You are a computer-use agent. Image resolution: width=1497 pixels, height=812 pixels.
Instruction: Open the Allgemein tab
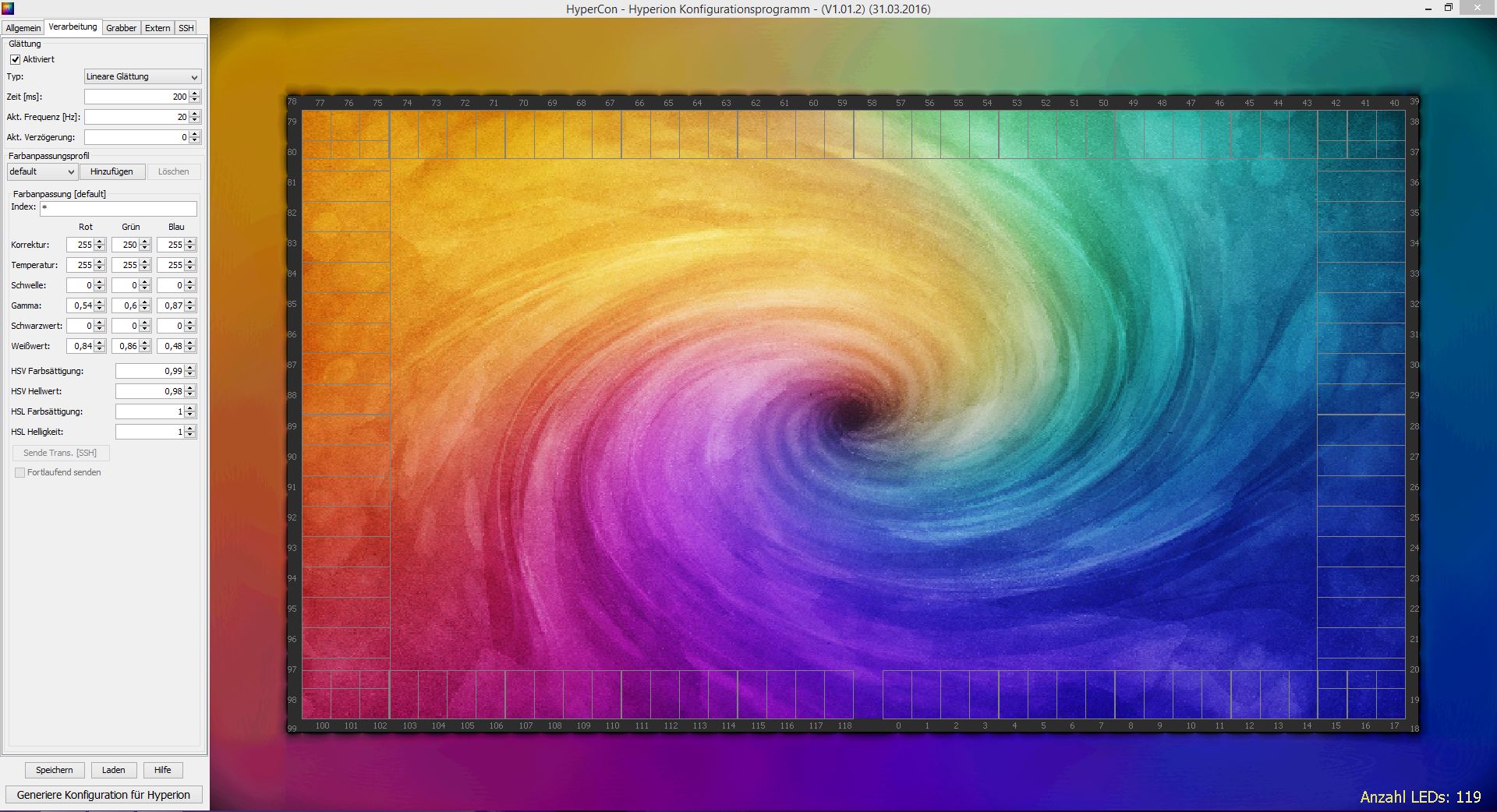click(23, 28)
